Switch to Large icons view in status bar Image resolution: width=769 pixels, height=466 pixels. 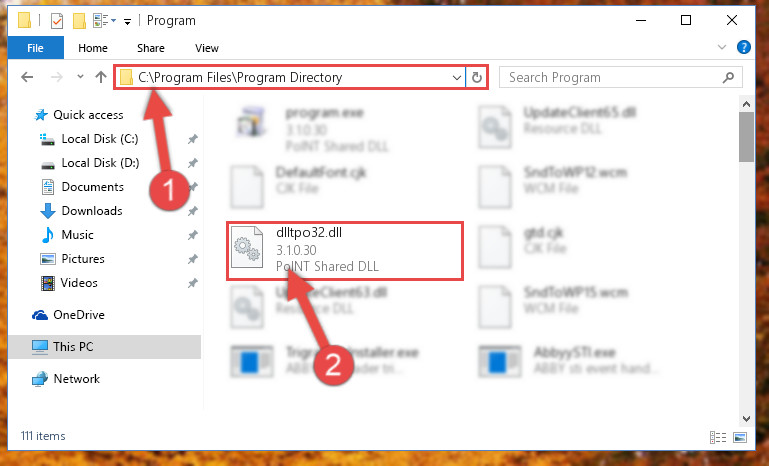tap(740, 437)
